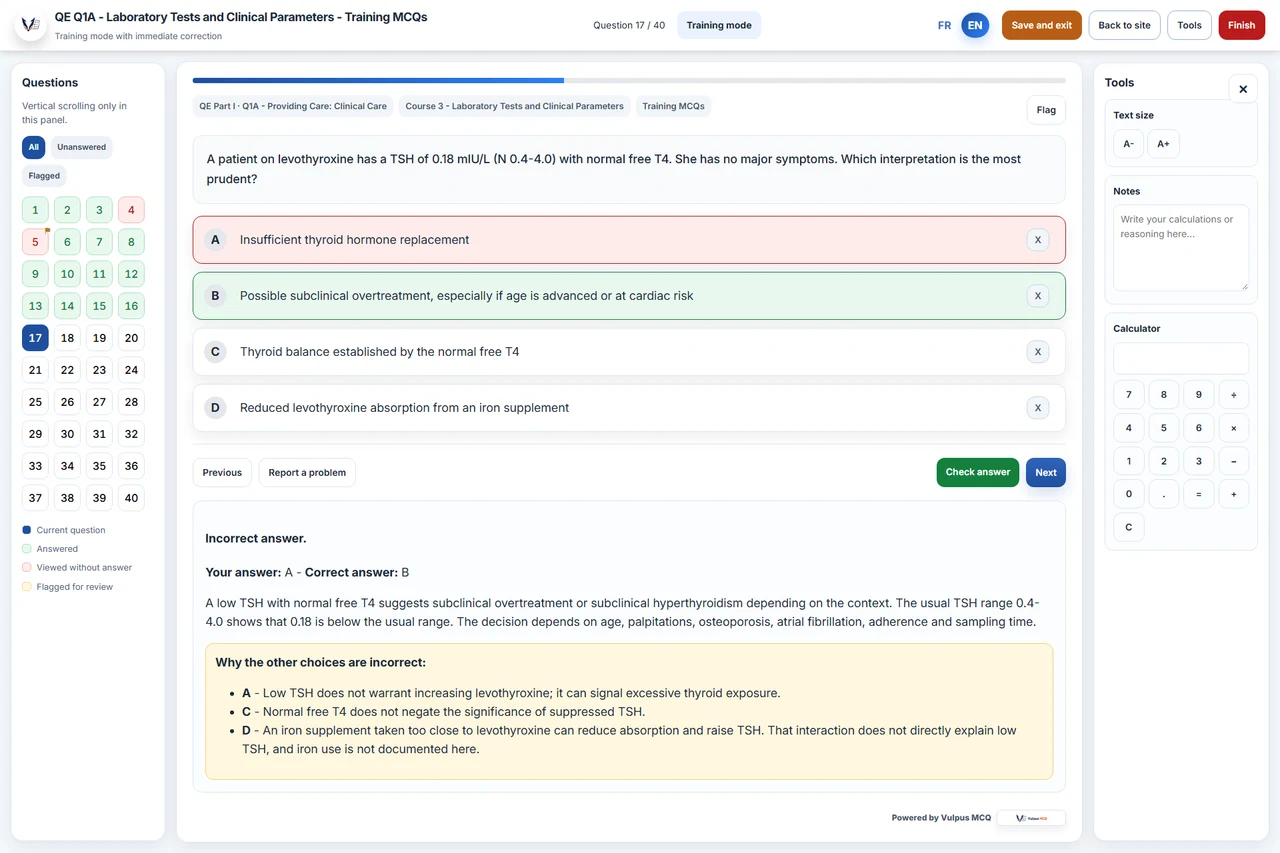
Task: Click the red Finish button
Action: (x=1241, y=25)
